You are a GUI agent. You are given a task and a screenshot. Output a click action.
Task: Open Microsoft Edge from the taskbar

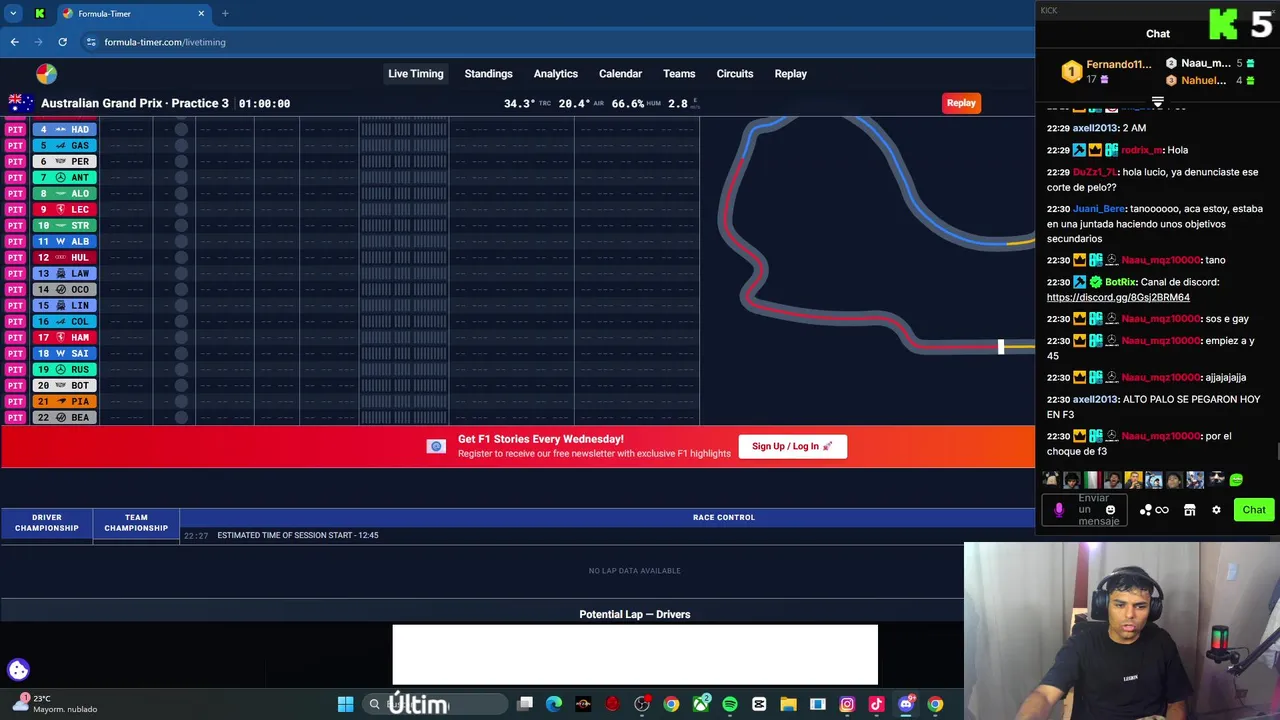point(554,704)
